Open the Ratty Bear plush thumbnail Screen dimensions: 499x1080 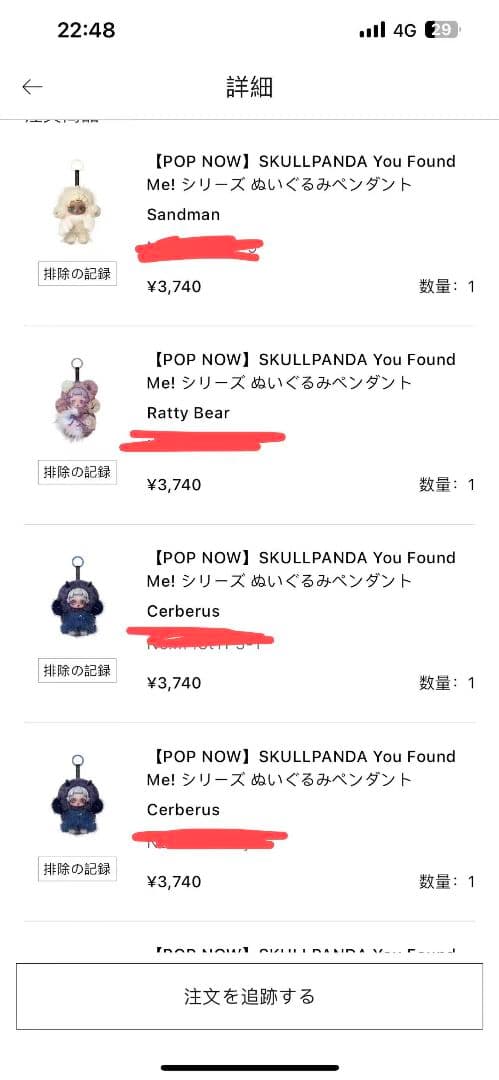coord(77,401)
